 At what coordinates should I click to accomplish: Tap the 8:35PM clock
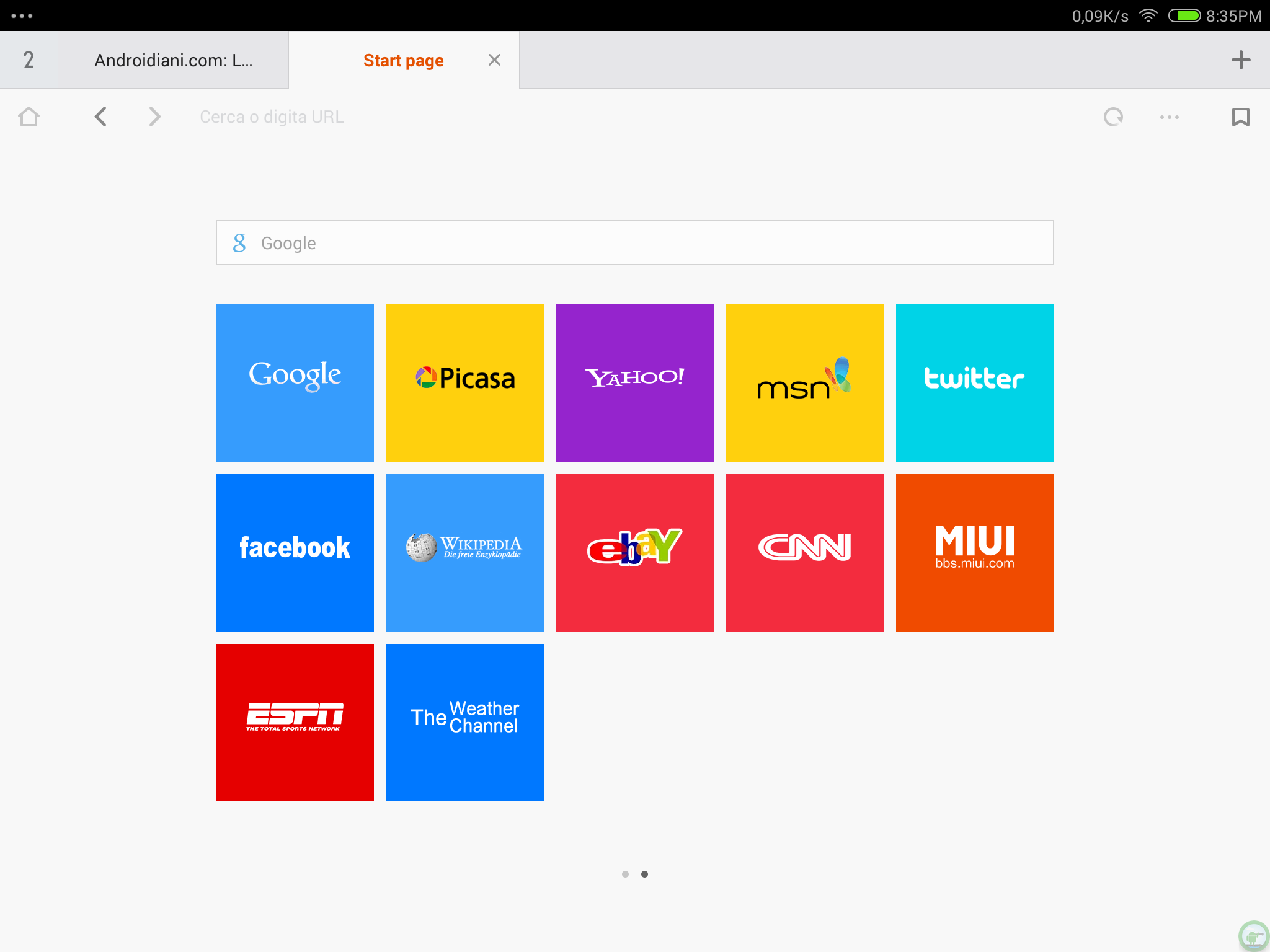[x=1234, y=15]
